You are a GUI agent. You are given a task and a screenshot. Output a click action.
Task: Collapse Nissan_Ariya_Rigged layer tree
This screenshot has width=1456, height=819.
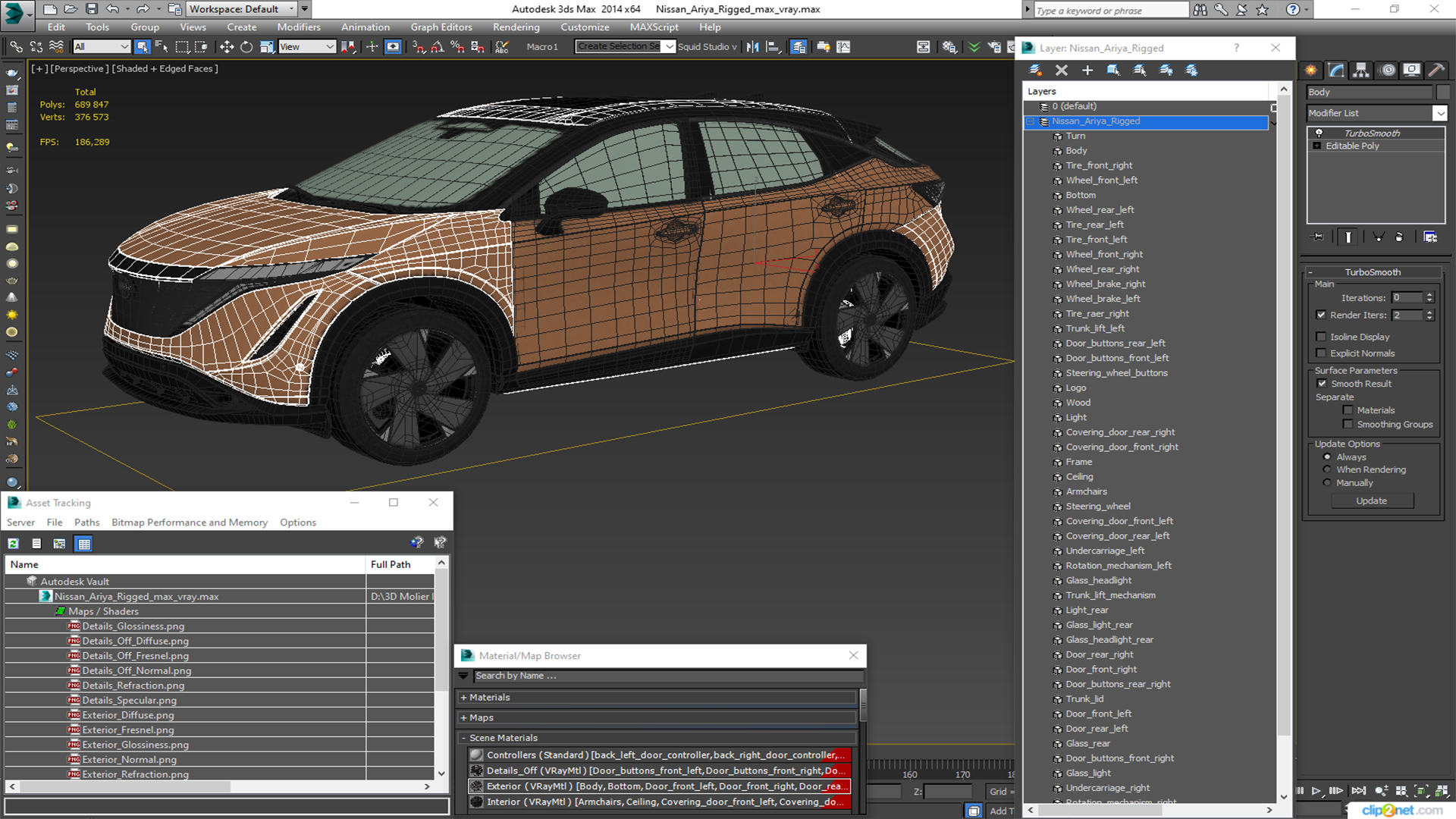[1031, 121]
